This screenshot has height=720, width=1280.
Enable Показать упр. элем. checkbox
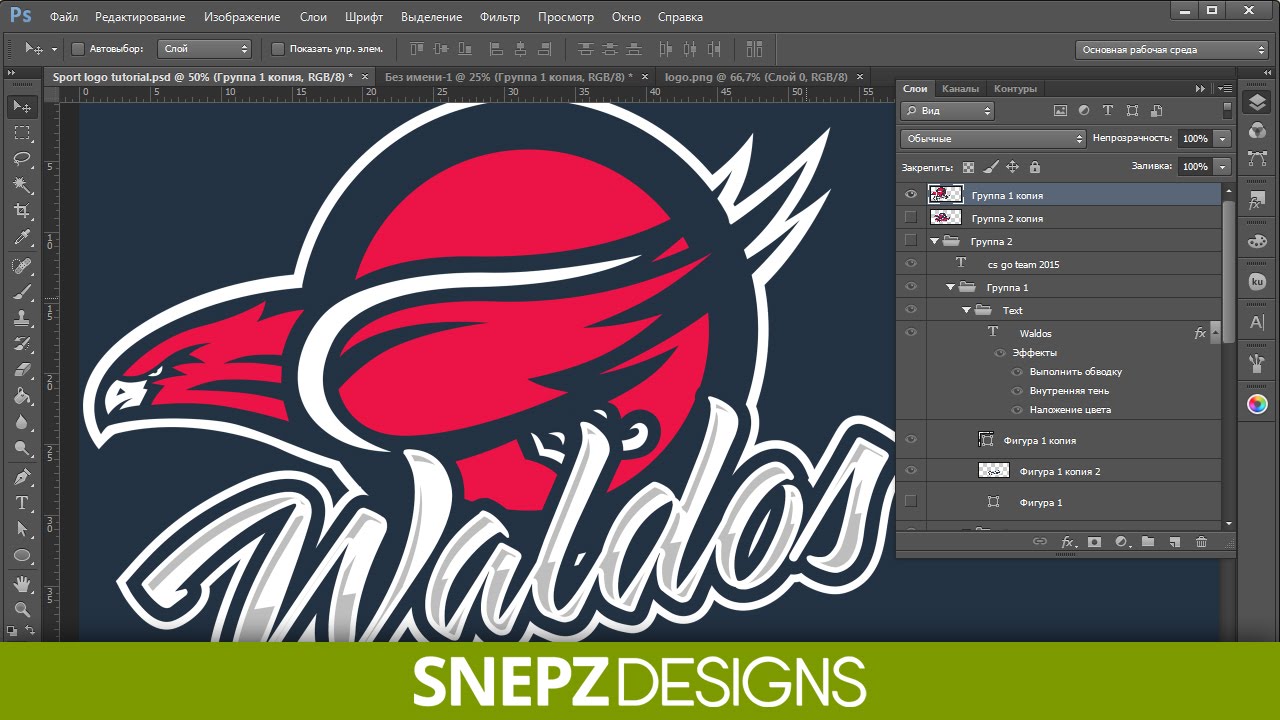[278, 49]
